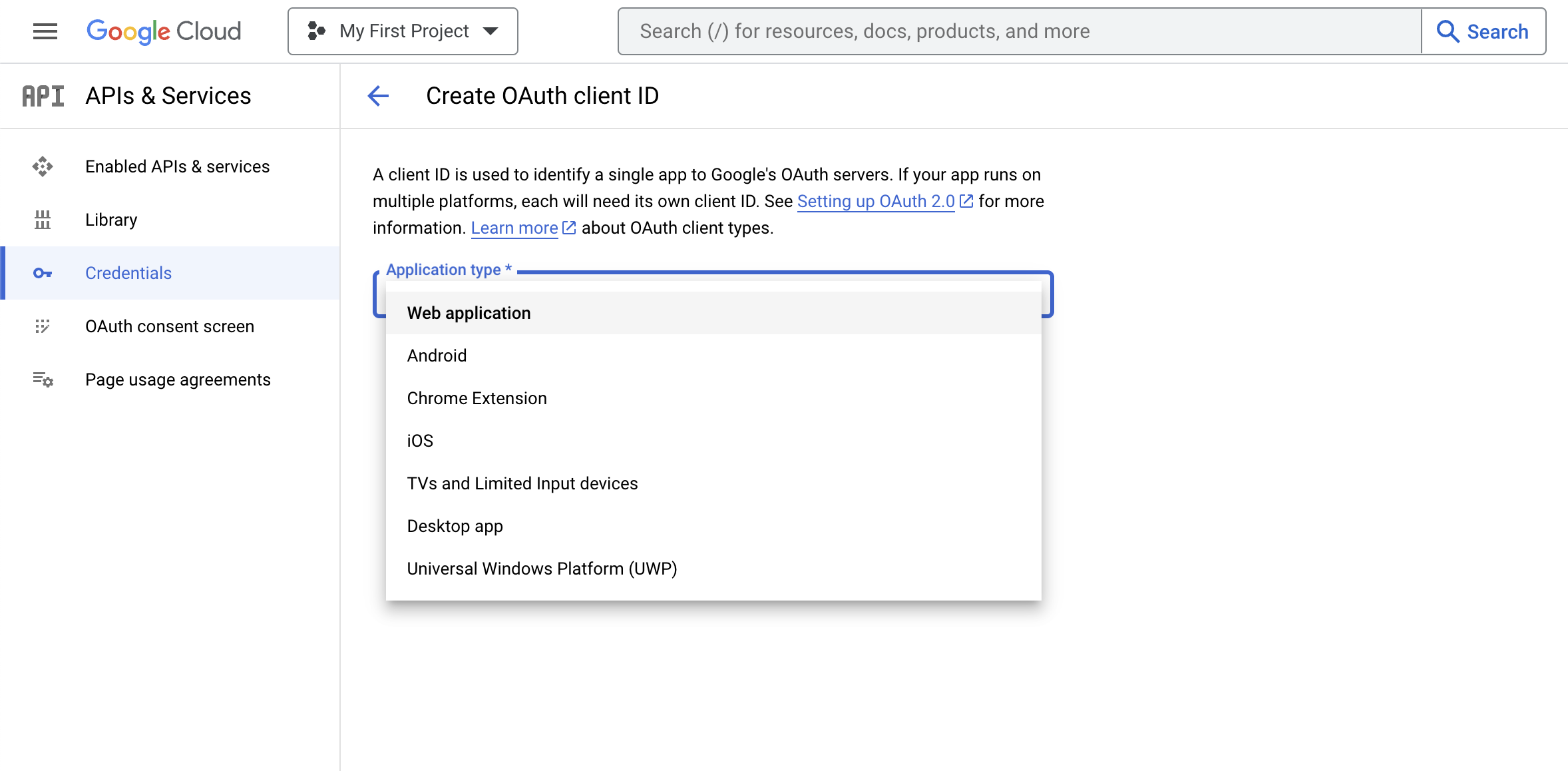
Task: Pick Desktop app from the list
Action: pyautogui.click(x=455, y=525)
